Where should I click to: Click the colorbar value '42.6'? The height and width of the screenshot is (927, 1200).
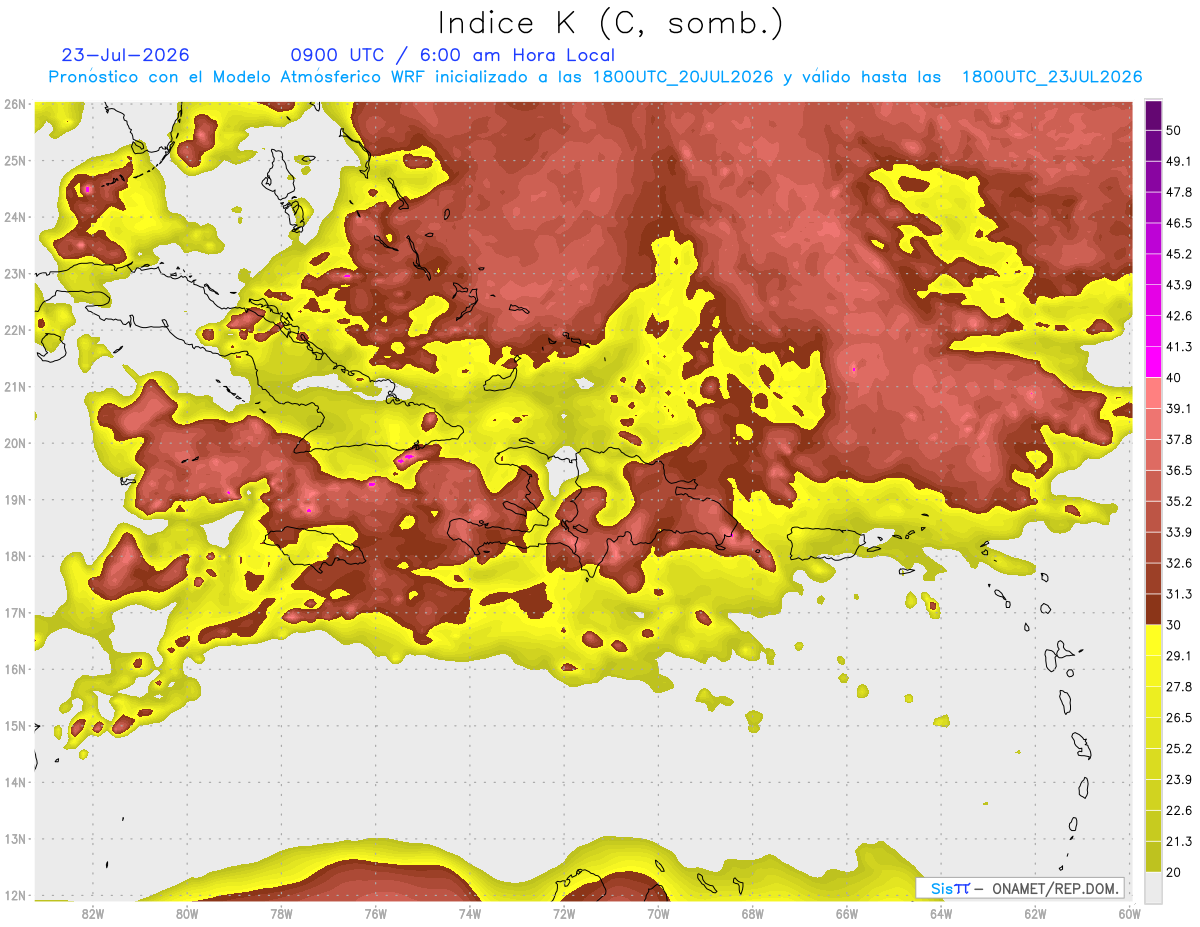tap(1179, 317)
